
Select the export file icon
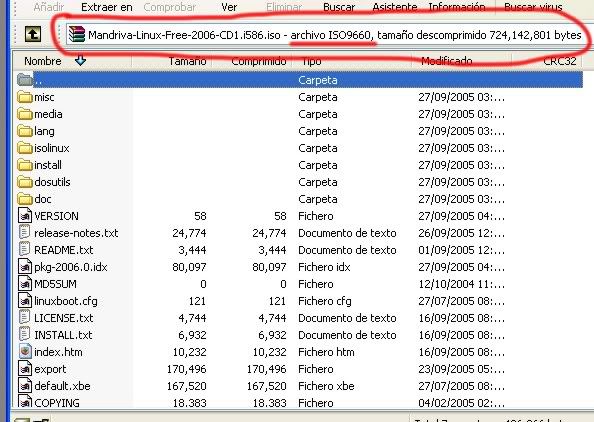pos(25,369)
